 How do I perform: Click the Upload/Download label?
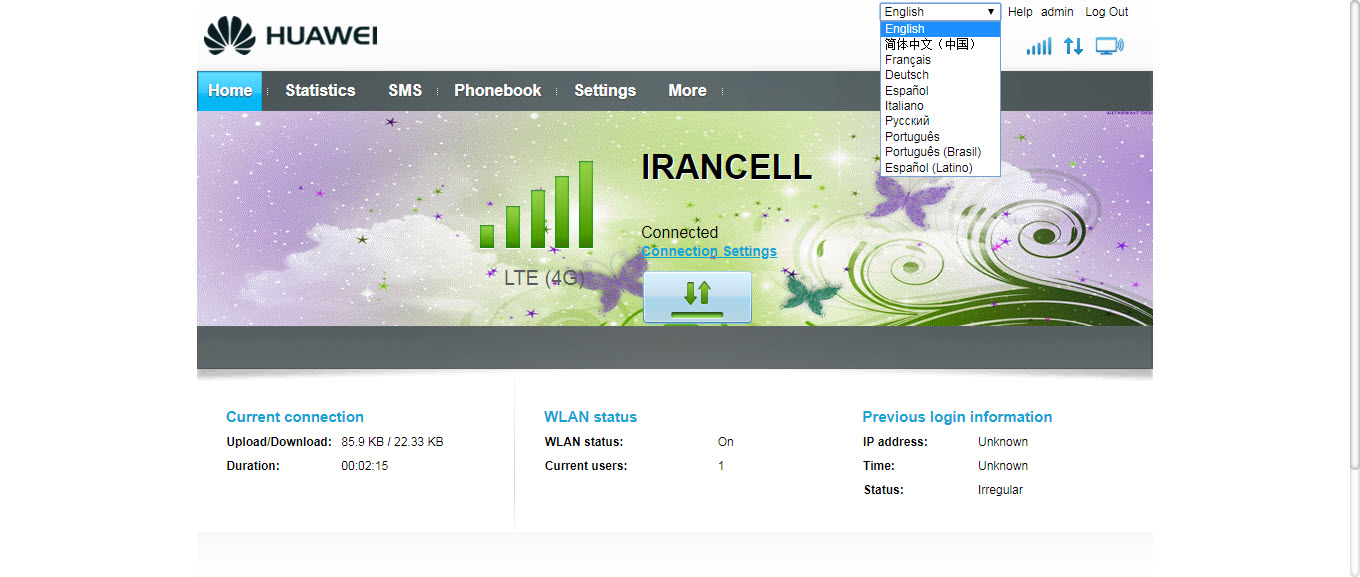click(279, 442)
